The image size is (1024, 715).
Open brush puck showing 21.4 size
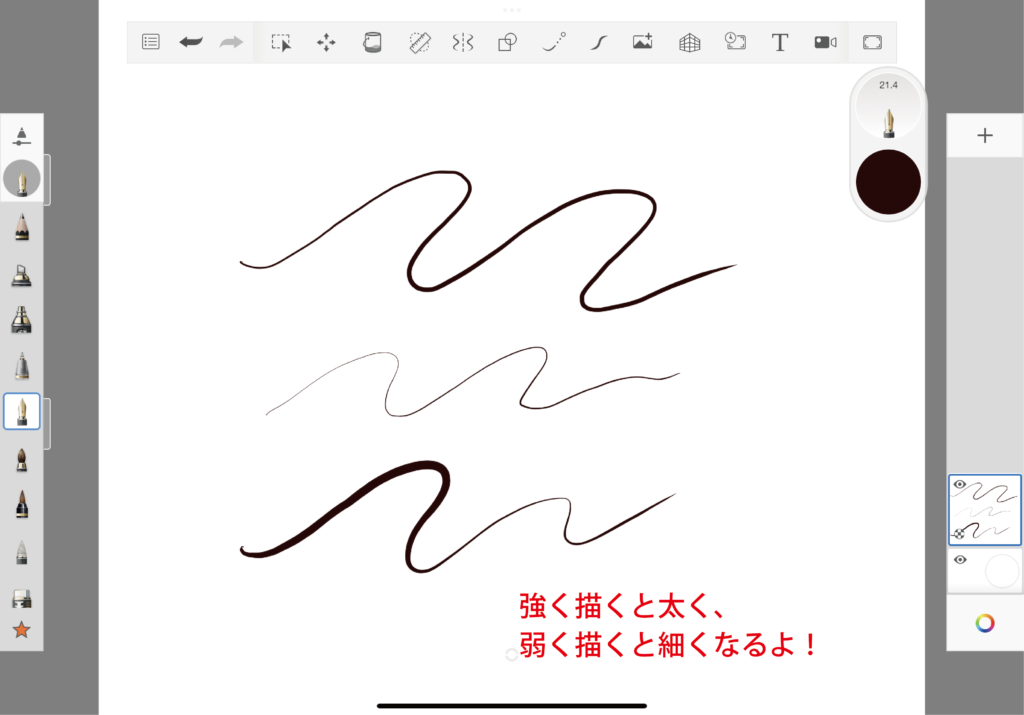pyautogui.click(x=888, y=106)
